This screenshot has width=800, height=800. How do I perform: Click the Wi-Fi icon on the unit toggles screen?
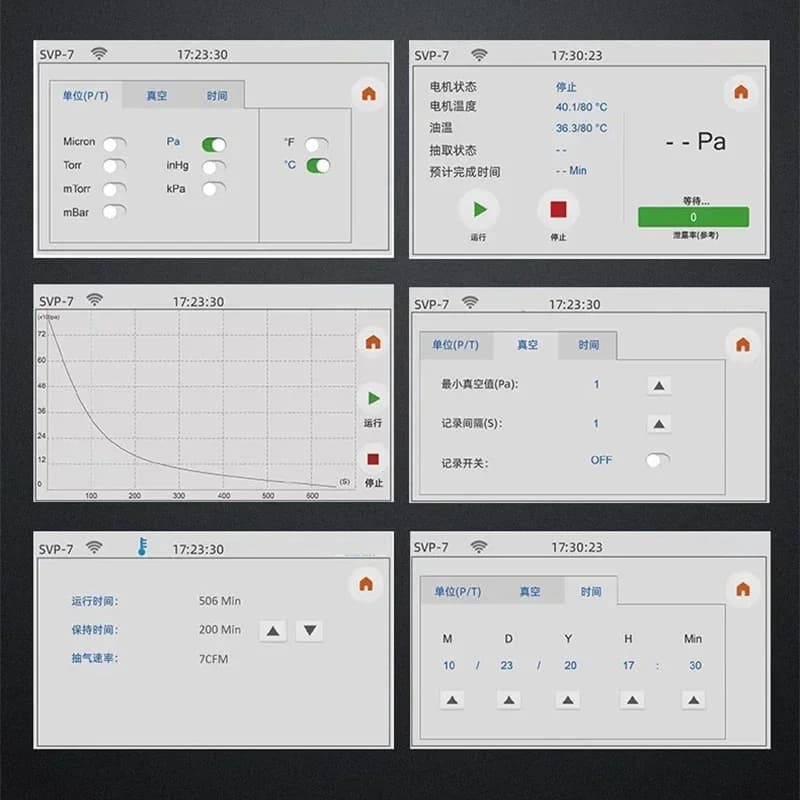click(x=99, y=53)
